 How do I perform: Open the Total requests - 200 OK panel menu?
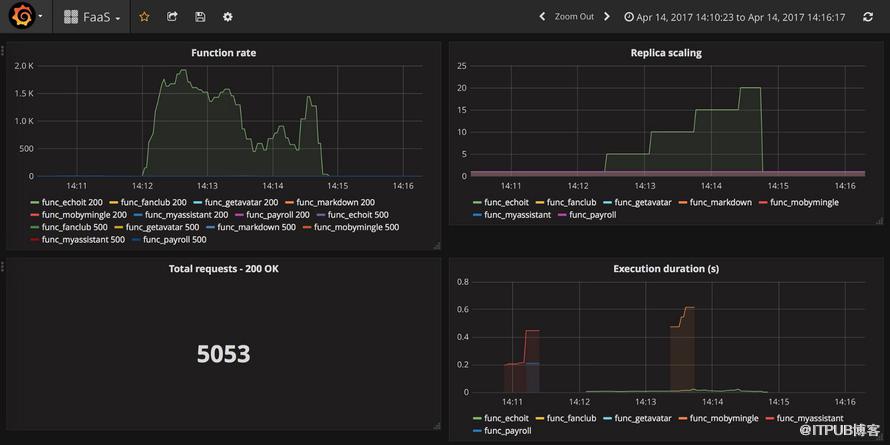coord(223,269)
